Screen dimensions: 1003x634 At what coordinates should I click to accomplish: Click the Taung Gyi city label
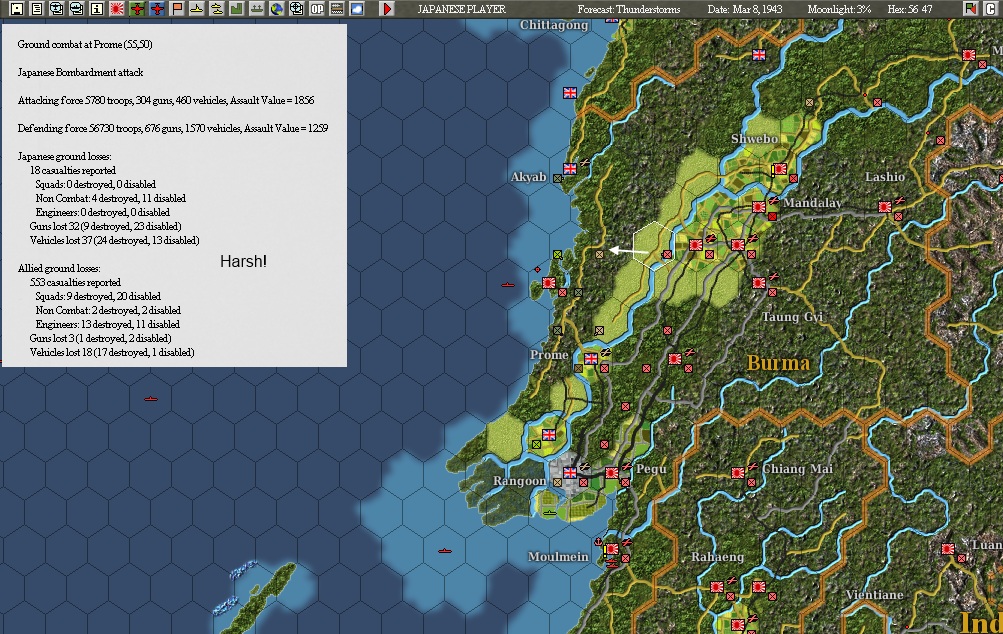coord(792,317)
